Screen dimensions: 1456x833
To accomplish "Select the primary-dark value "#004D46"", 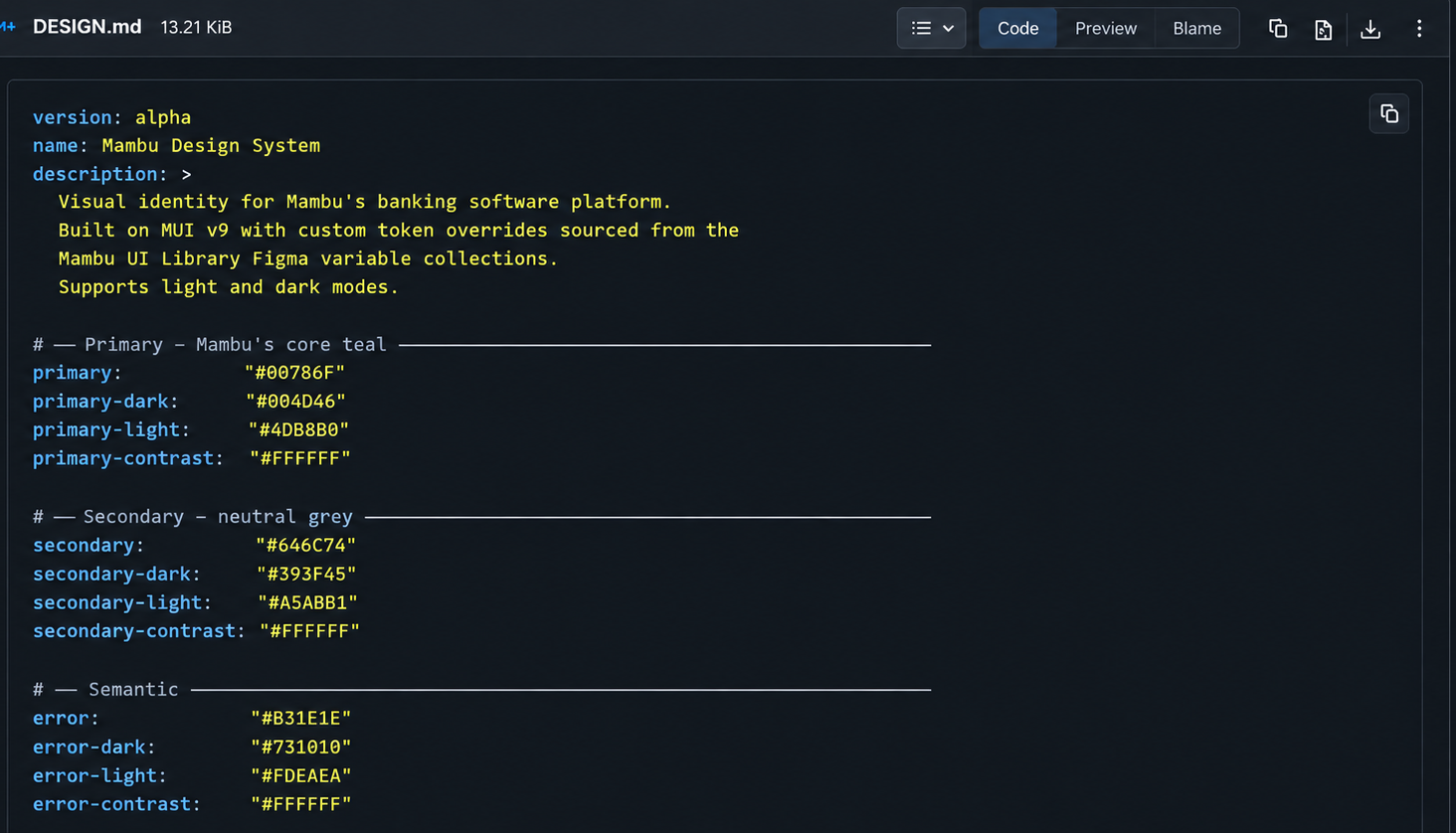I will click(296, 402).
